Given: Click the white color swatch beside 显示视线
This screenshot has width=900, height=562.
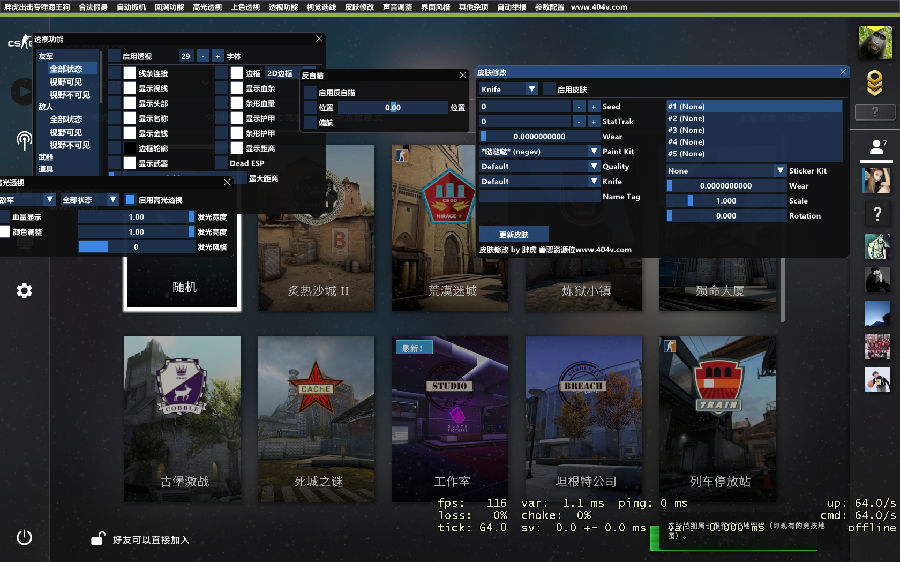Looking at the screenshot, I should click(x=130, y=88).
